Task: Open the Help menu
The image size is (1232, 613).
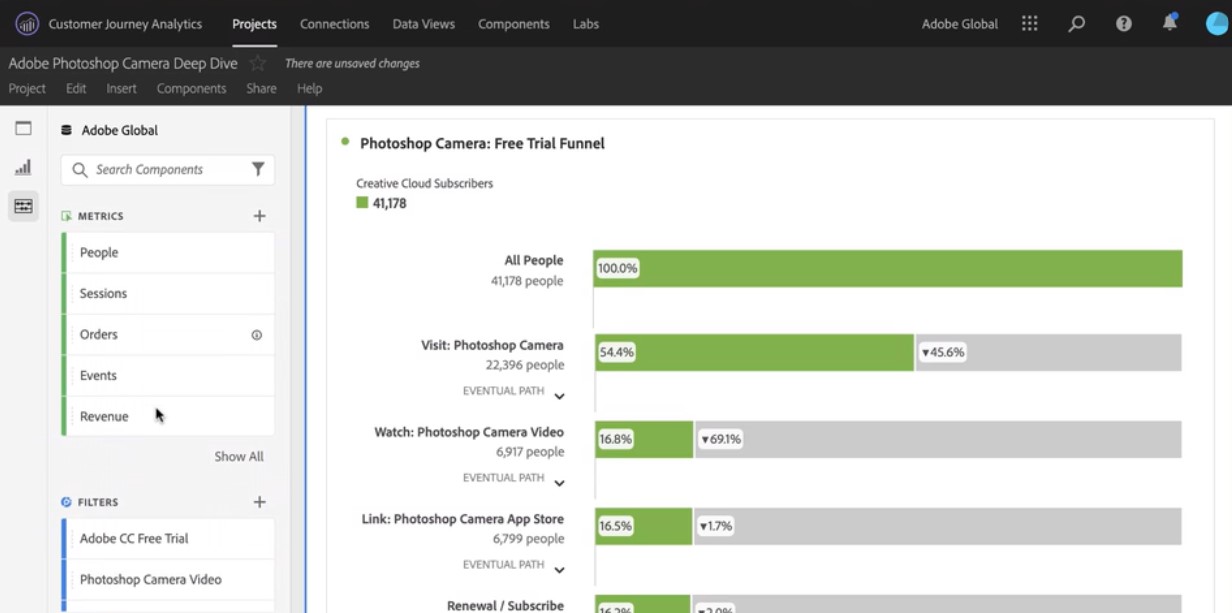Action: [x=310, y=88]
